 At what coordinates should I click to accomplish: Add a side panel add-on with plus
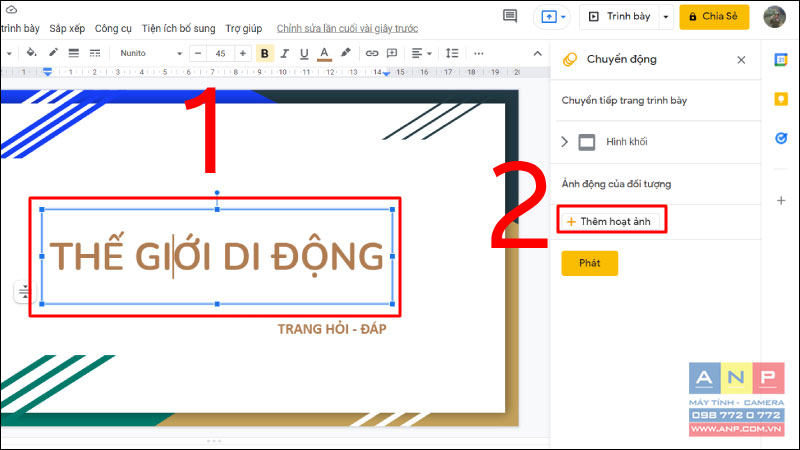click(781, 201)
